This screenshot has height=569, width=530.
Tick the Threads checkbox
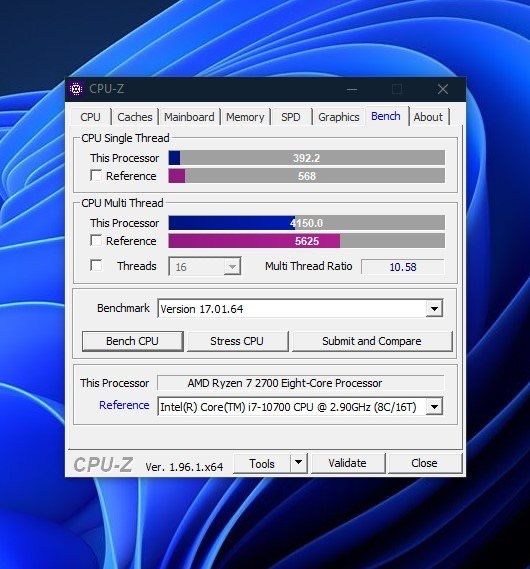click(96, 265)
